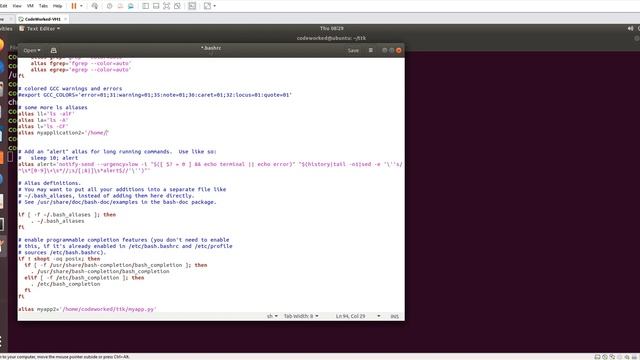640x360 pixels.
Task: Click the VMware hard disk status icon
Action: [x=597, y=357]
